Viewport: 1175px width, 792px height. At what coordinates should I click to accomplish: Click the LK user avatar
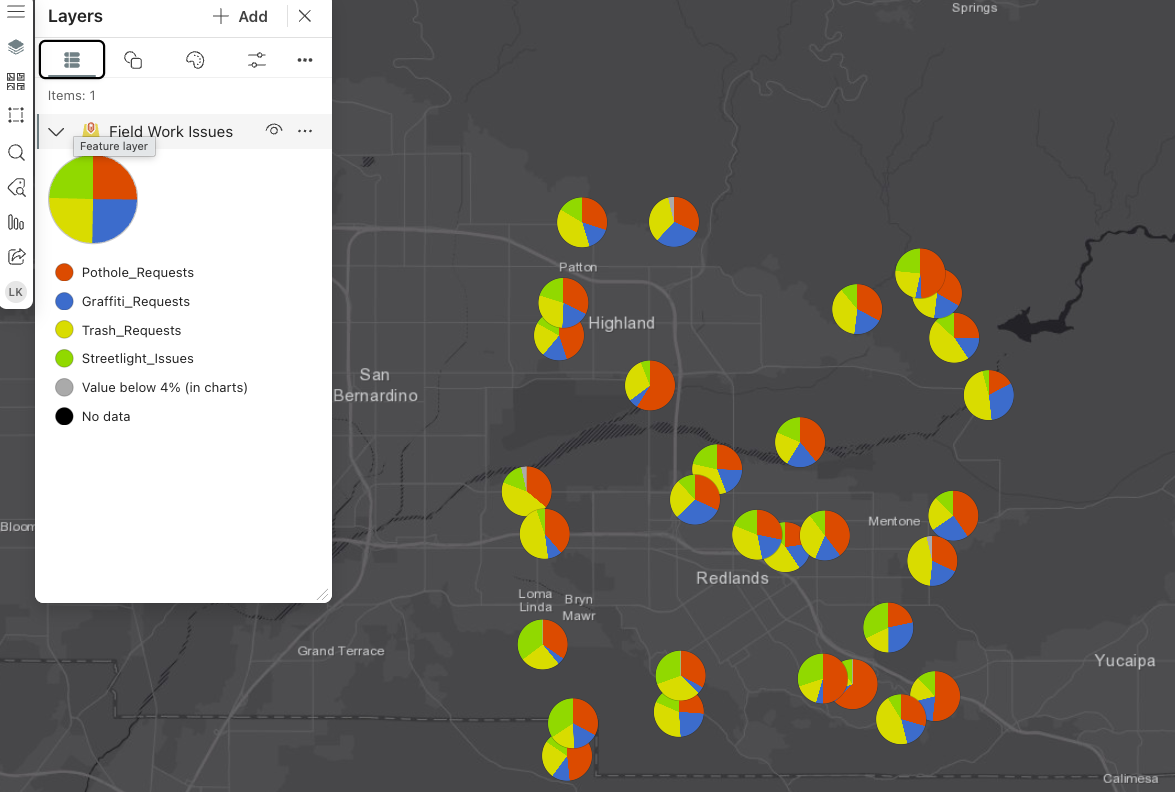coord(15,291)
